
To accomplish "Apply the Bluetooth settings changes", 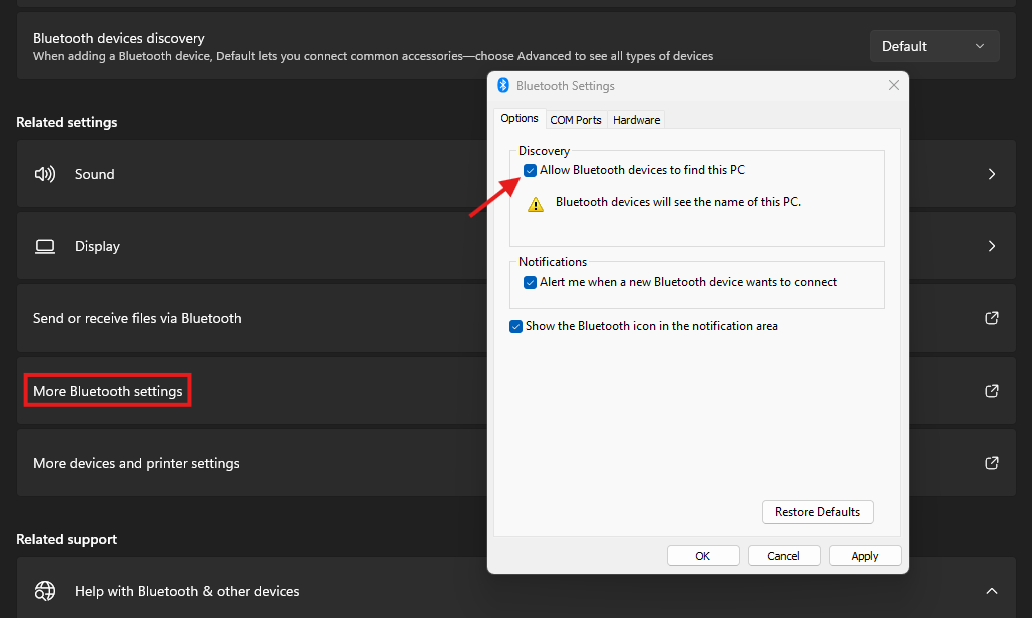I will 864,555.
